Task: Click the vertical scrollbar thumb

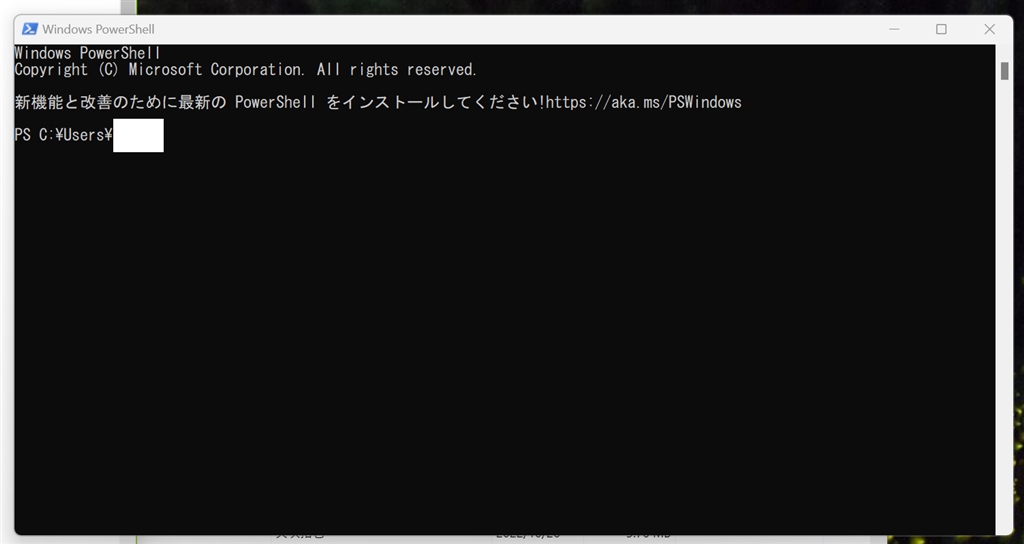Action: click(1004, 71)
